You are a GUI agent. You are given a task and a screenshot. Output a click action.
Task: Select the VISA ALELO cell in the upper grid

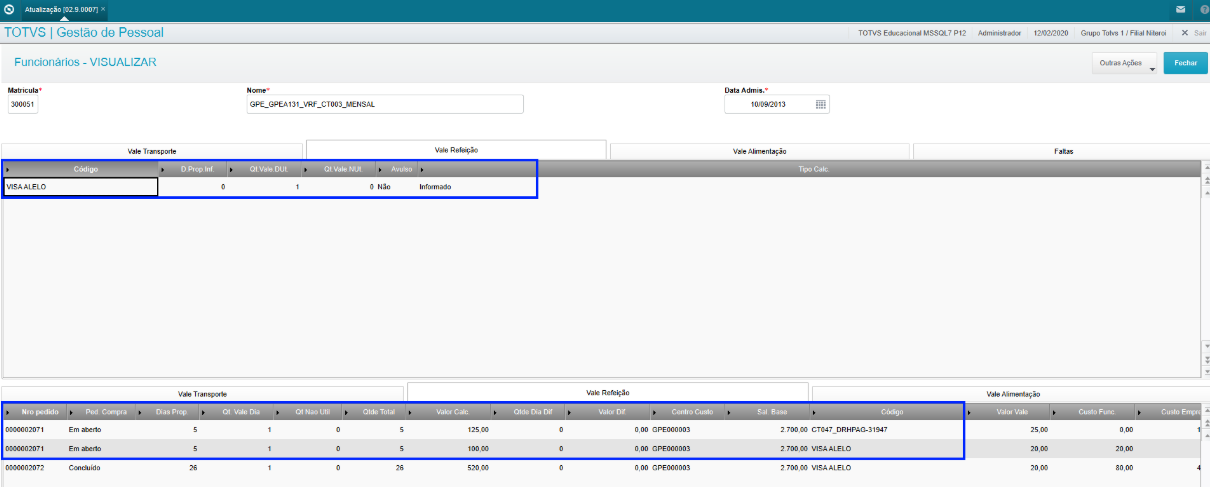80,186
